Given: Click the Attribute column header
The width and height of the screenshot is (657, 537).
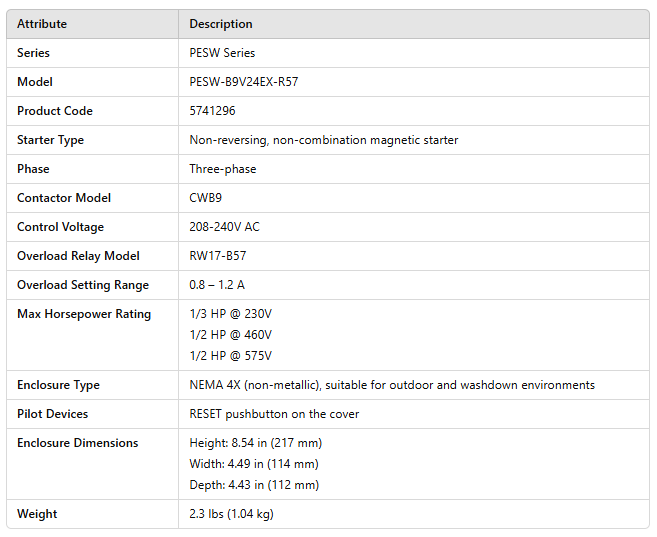Looking at the screenshot, I should point(41,24).
